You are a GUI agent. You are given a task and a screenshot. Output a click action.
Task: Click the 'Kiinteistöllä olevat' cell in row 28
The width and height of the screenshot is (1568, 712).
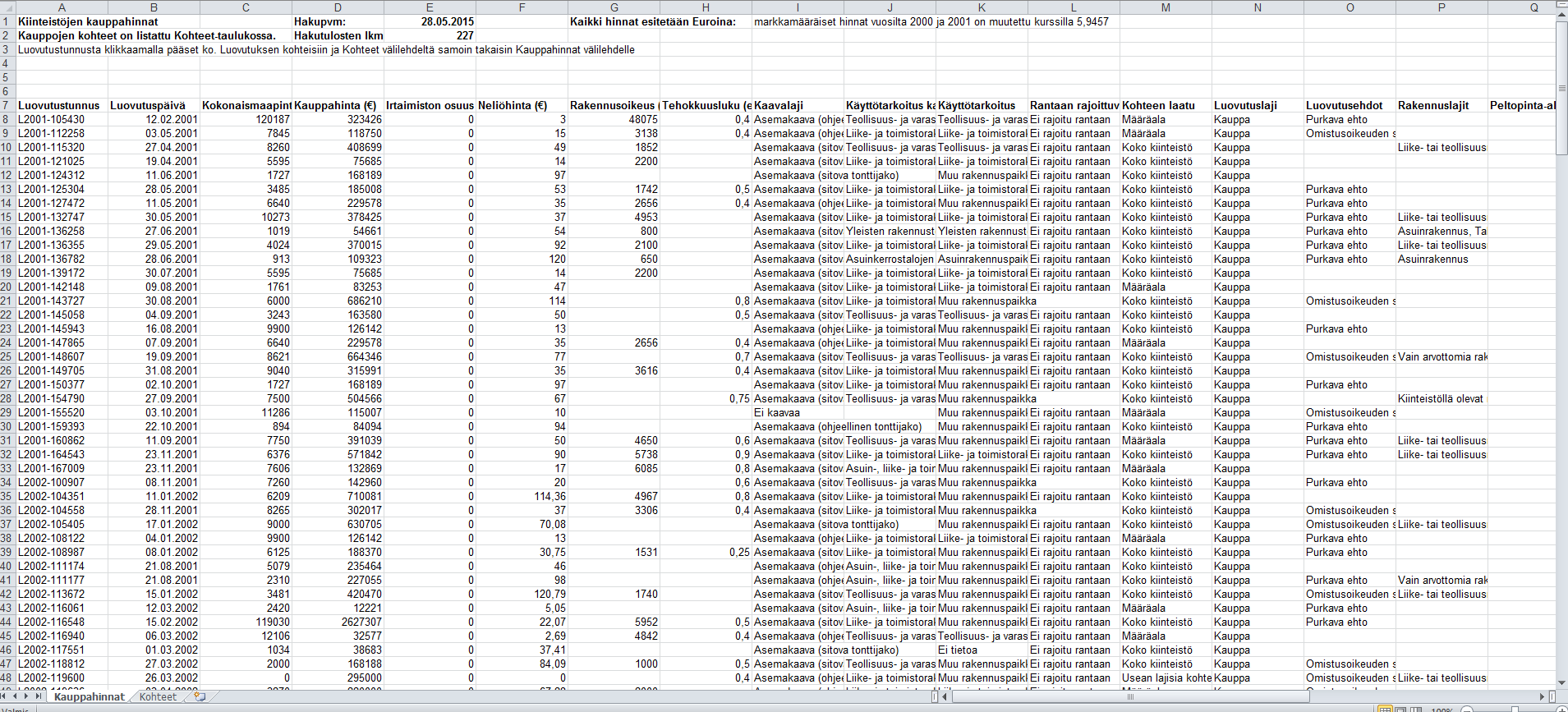1442,398
